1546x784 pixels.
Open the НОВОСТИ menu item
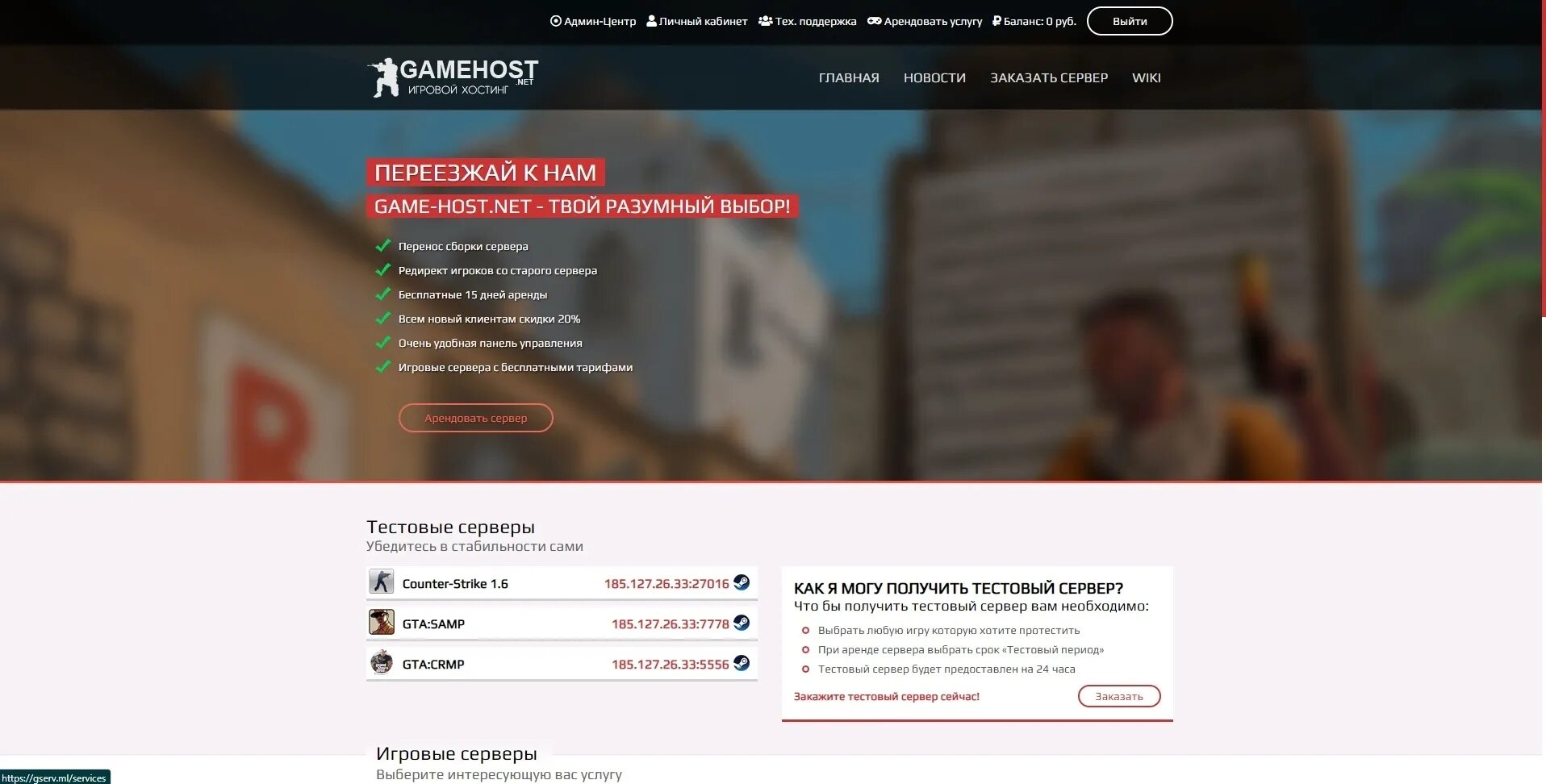point(934,77)
